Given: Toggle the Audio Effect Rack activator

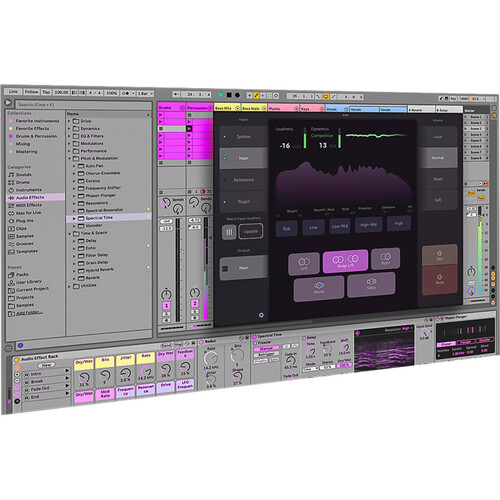Looking at the screenshot, I should [16, 360].
